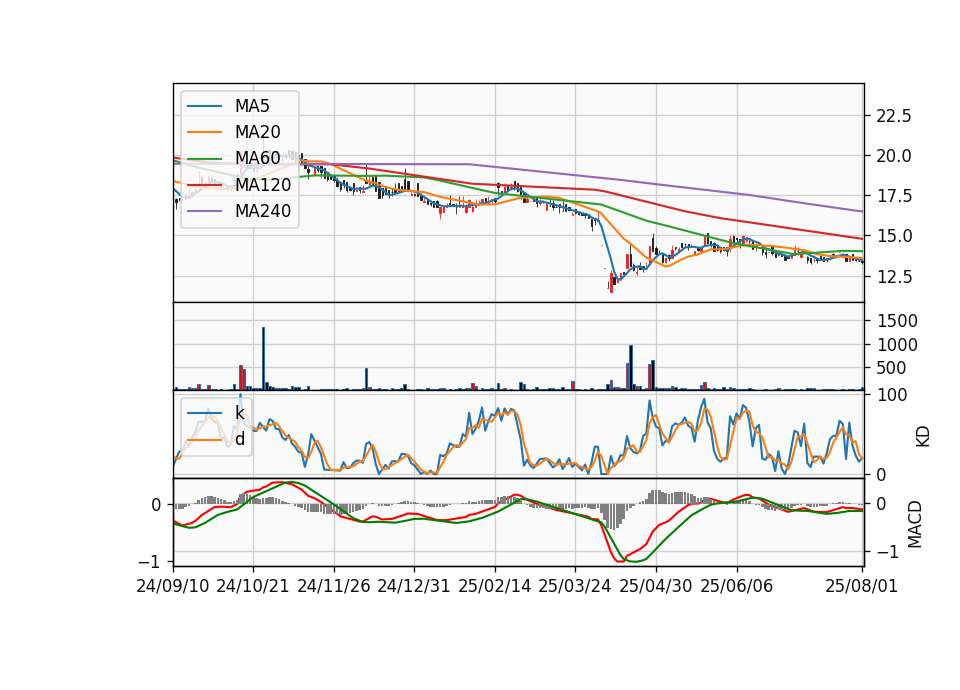Click the 1500 volume axis label

[x=898, y=321]
